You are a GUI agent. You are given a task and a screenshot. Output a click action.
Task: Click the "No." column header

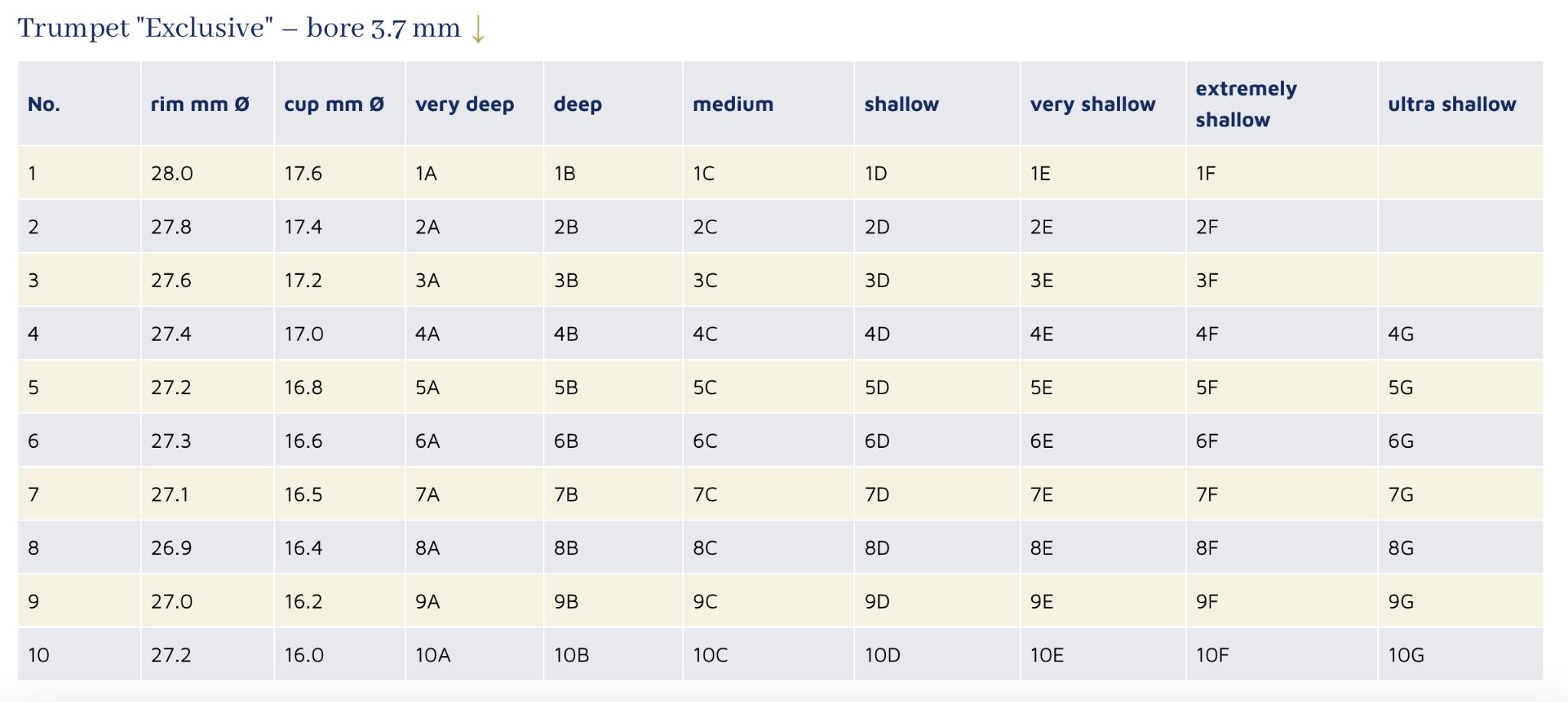click(x=44, y=104)
